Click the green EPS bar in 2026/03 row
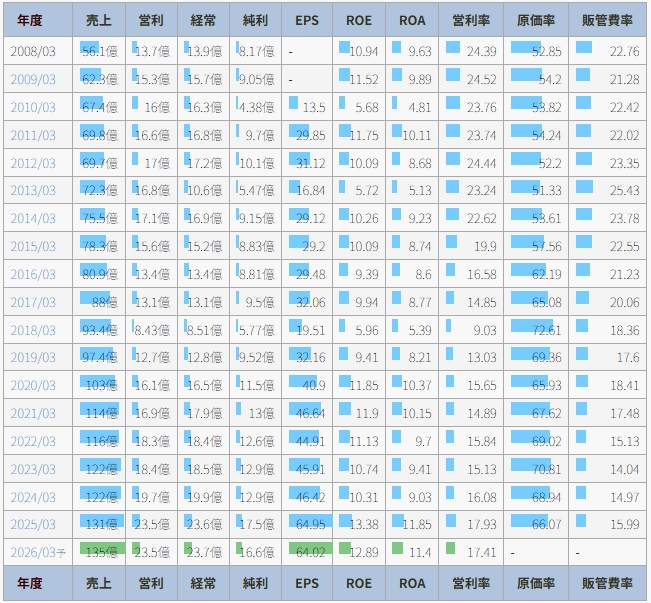Screen dimensions: 651x603 coord(310,548)
